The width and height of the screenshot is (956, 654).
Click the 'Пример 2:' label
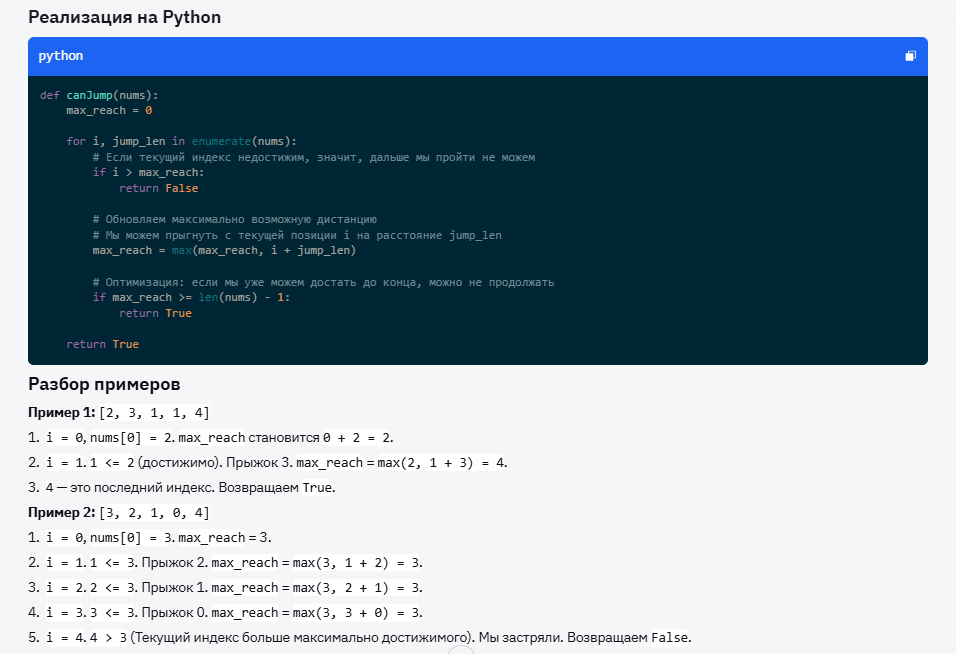[61, 513]
